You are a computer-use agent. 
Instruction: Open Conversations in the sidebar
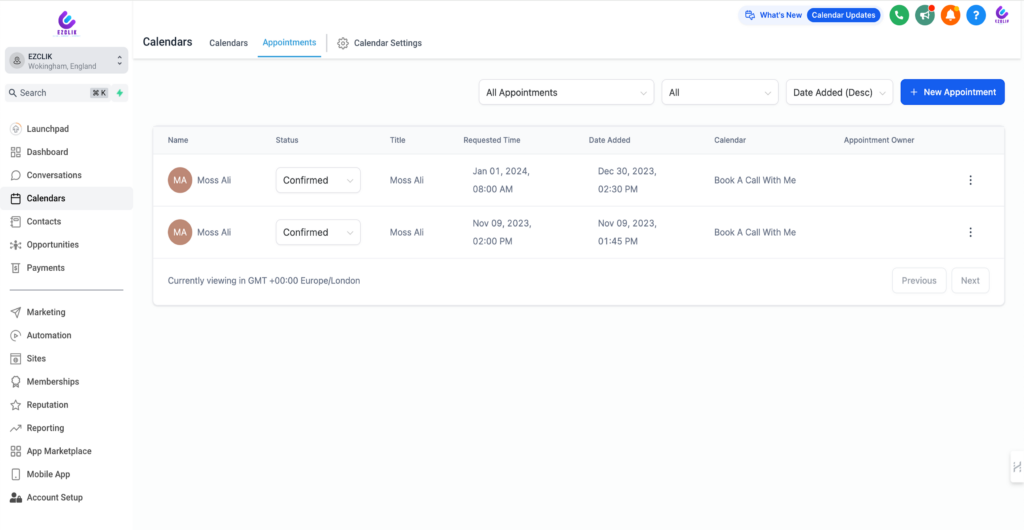[x=54, y=175]
